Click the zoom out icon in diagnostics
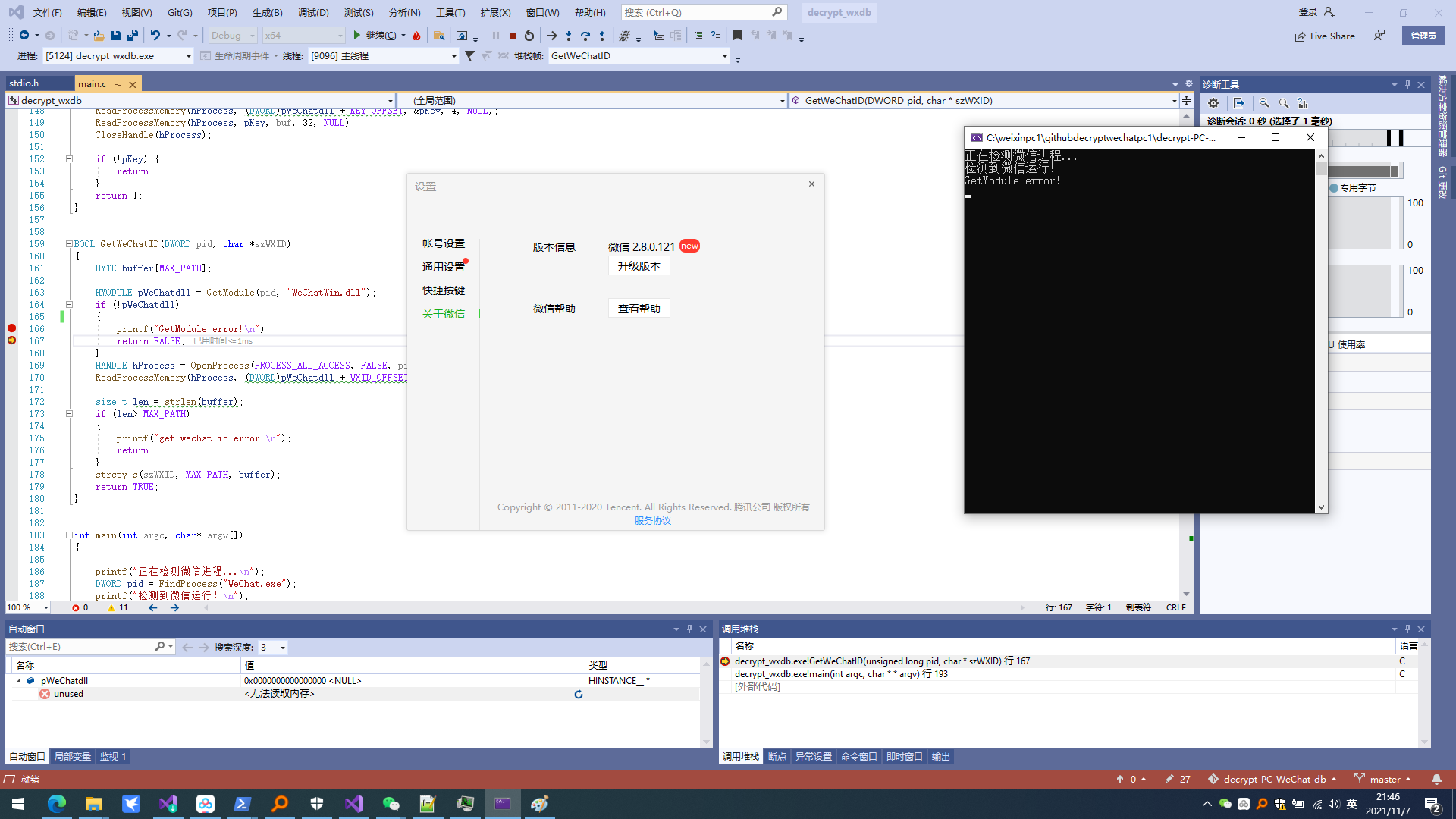The height and width of the screenshot is (819, 1456). pos(1284,103)
